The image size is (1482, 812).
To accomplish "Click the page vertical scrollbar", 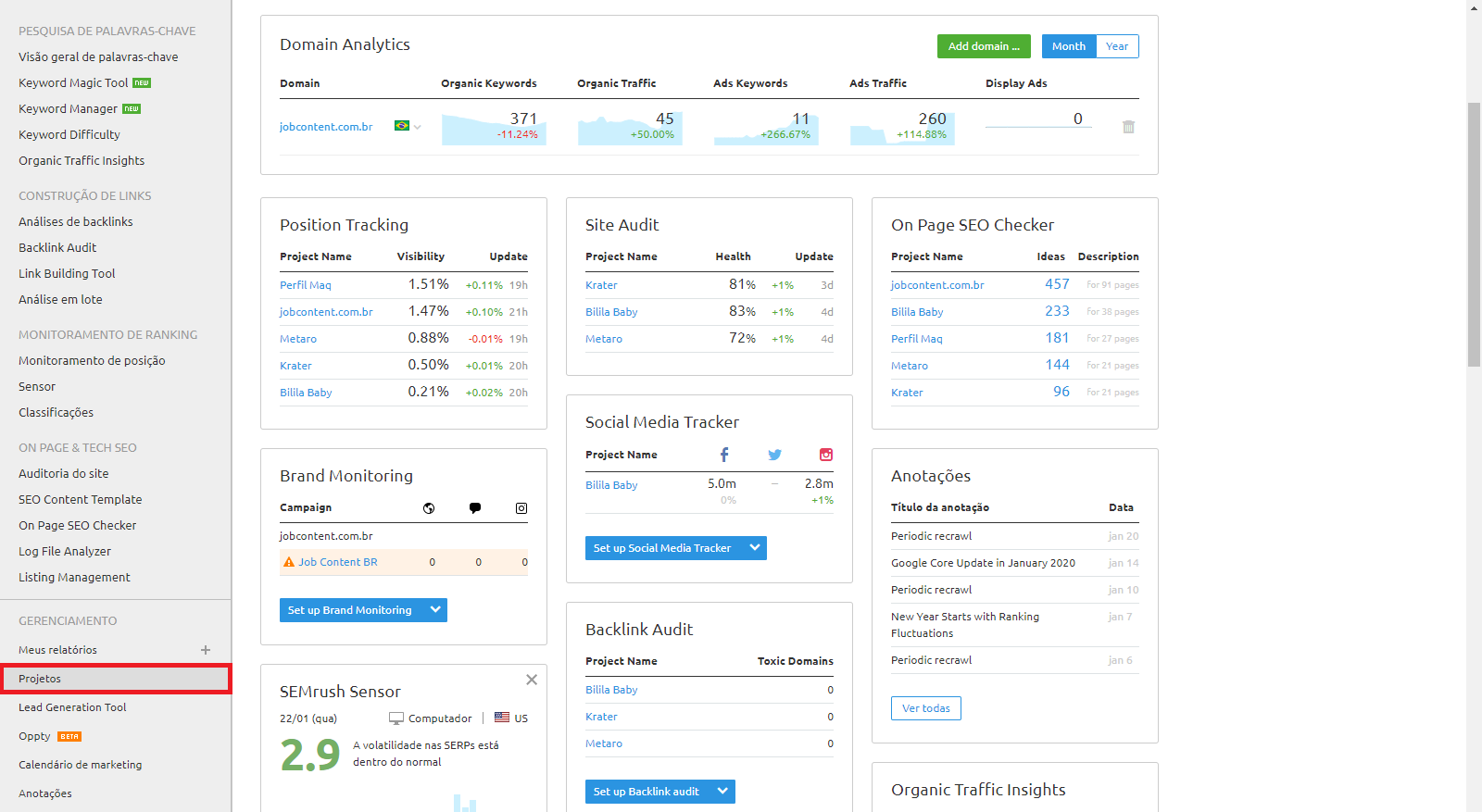I will click(1475, 234).
